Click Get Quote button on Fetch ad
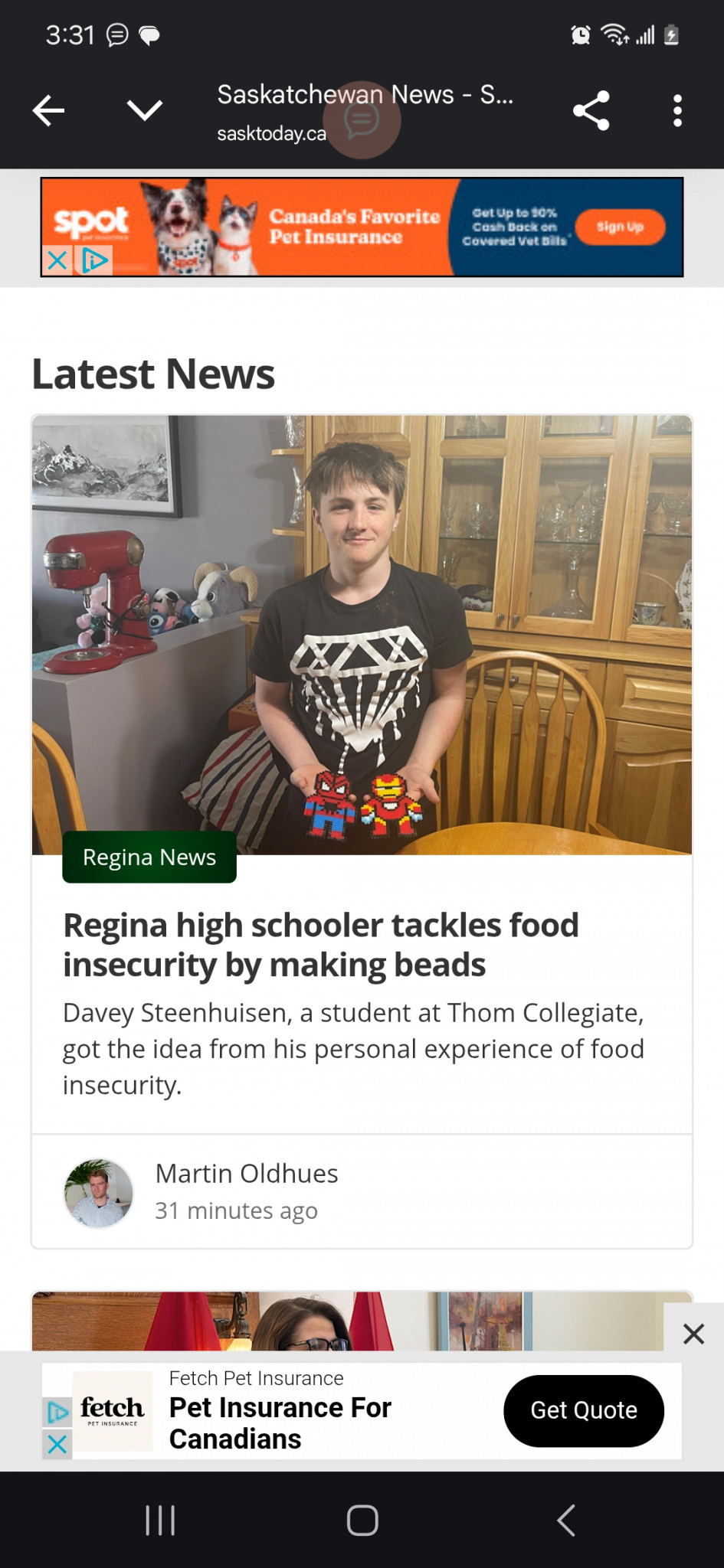The height and width of the screenshot is (1568, 724). pos(584,1410)
